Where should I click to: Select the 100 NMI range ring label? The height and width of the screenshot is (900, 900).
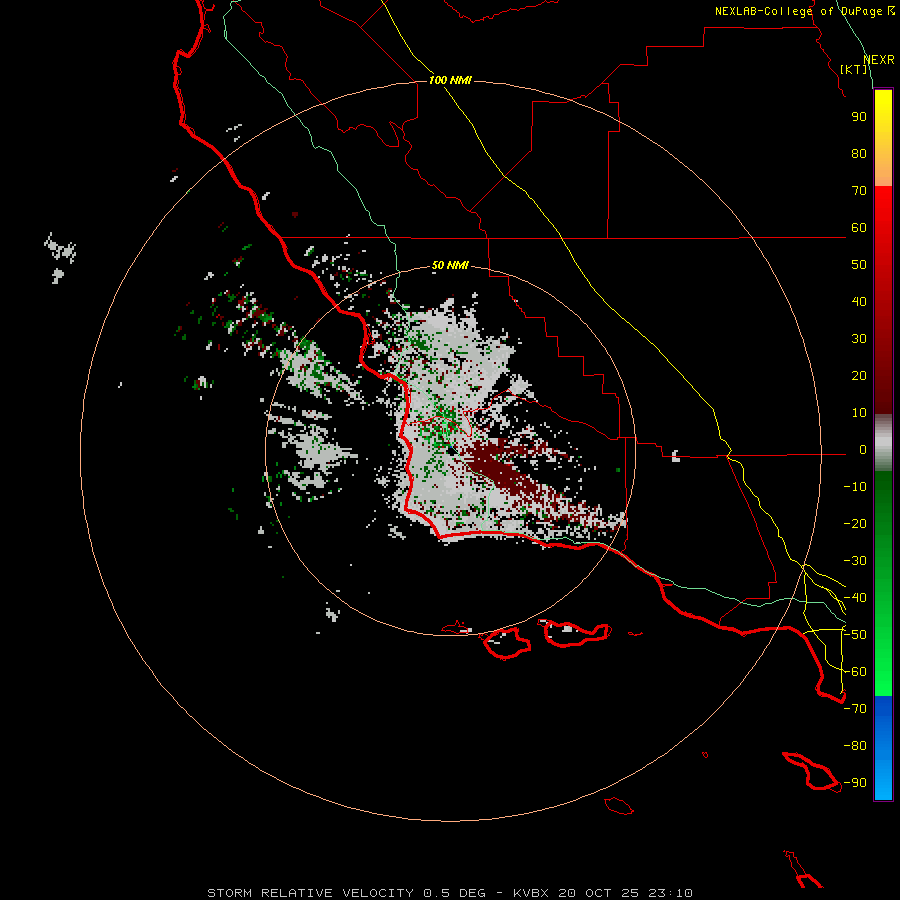tap(450, 80)
